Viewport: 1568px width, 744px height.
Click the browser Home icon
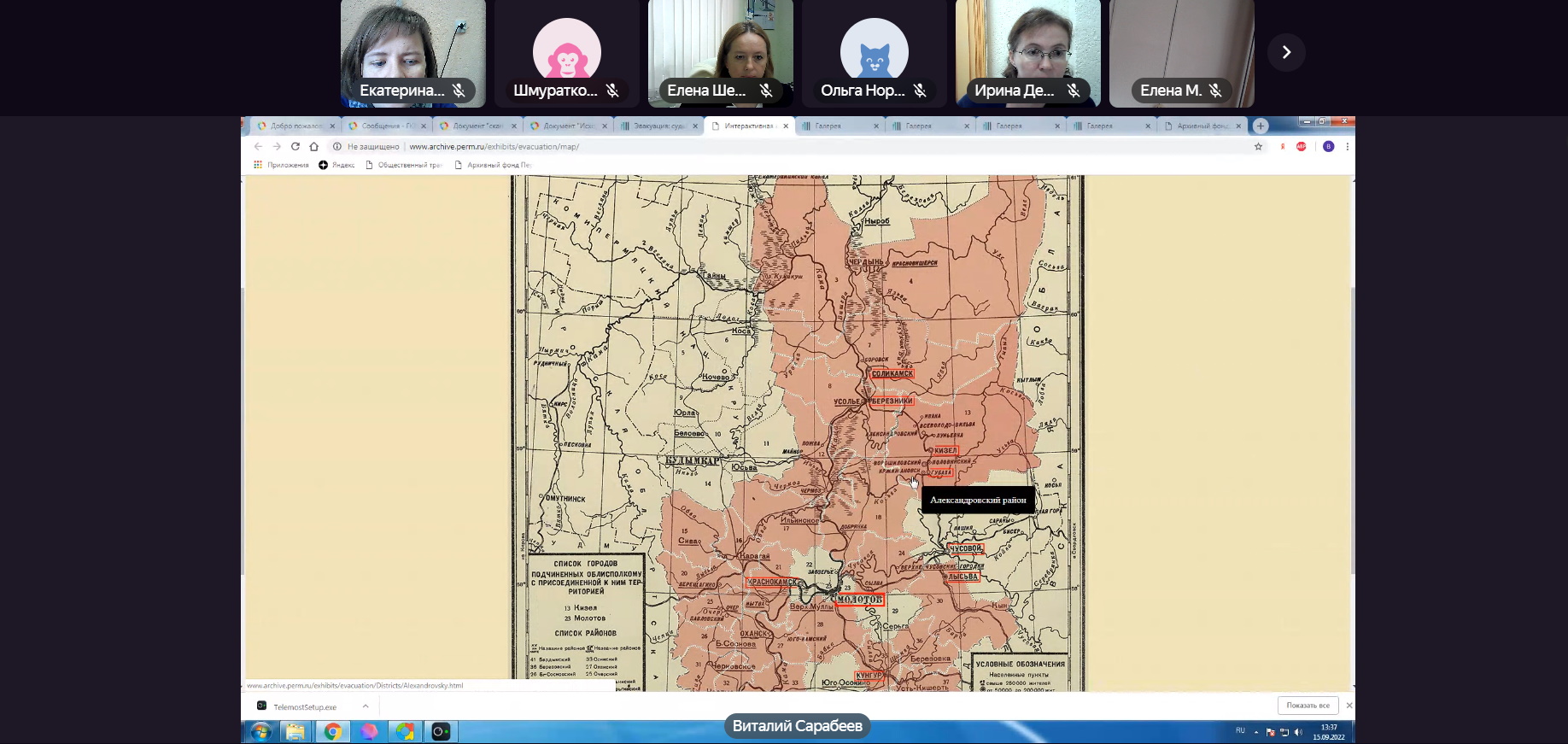tap(314, 147)
